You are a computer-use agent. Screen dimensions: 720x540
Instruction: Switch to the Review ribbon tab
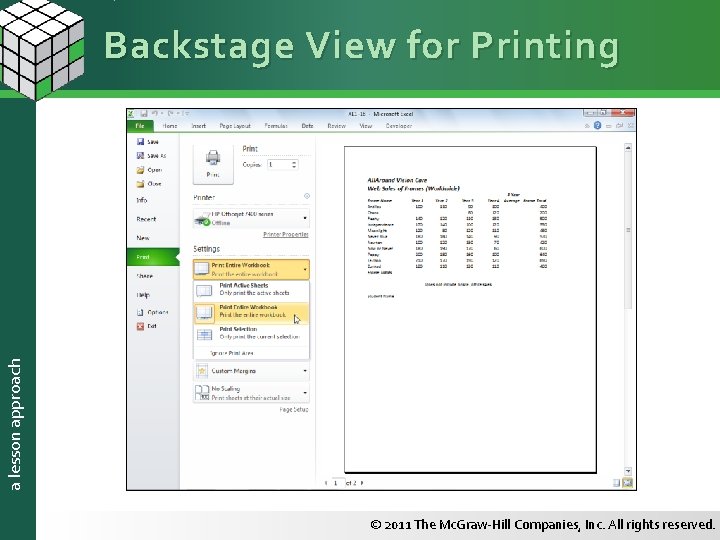pos(336,125)
